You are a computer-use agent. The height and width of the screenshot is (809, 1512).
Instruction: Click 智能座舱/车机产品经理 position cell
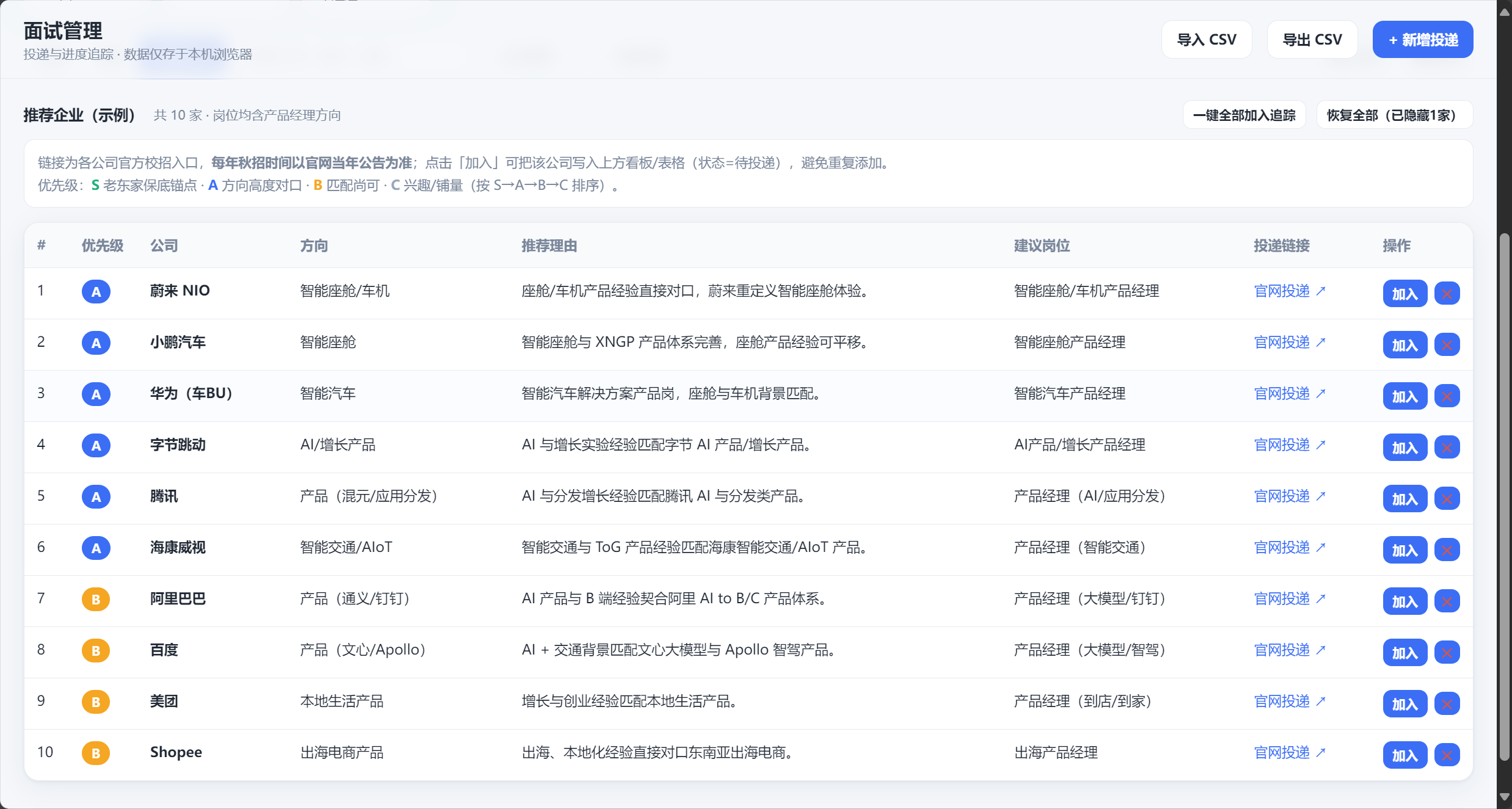pyautogui.click(x=1086, y=291)
